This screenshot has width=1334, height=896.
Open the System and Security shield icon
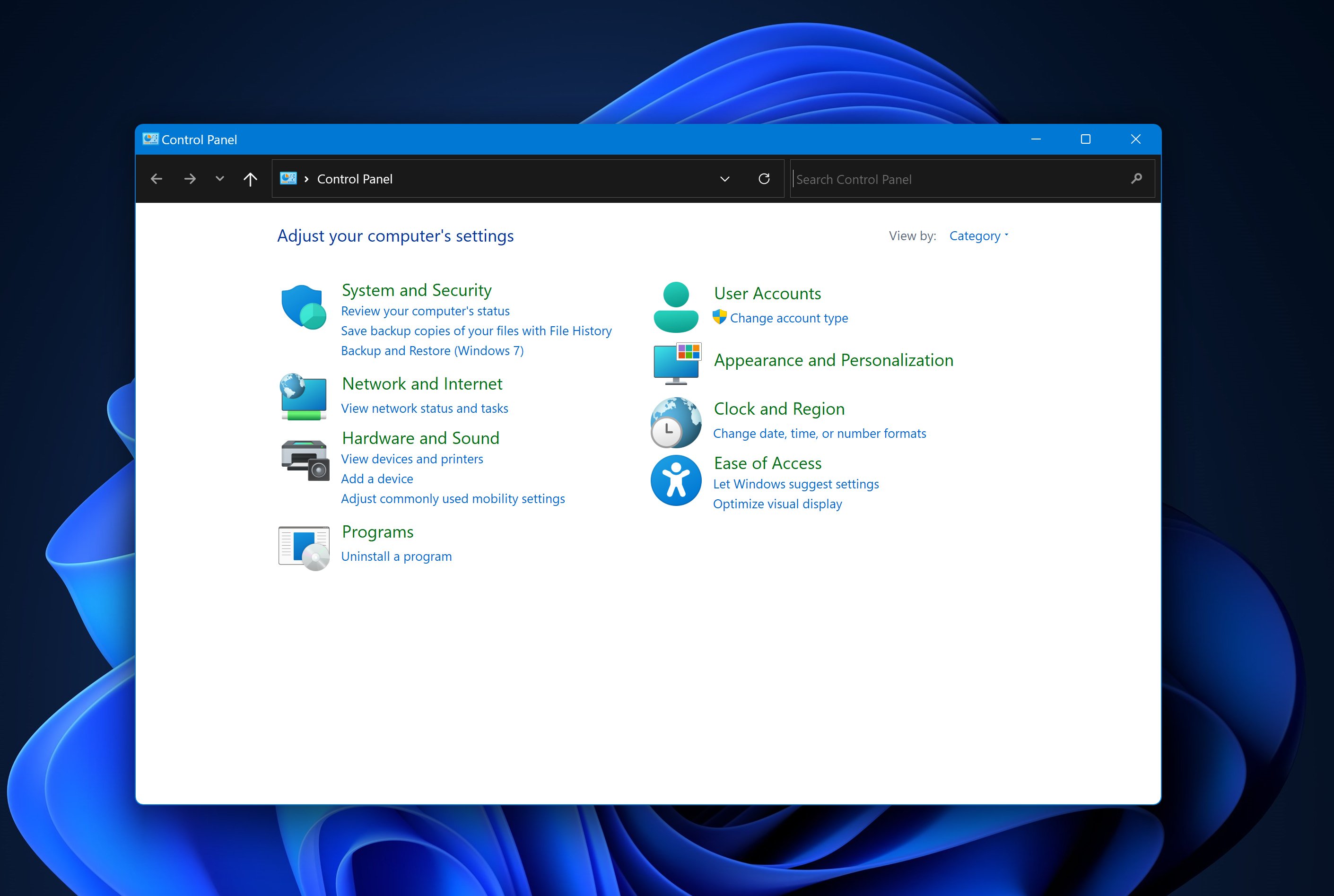304,307
